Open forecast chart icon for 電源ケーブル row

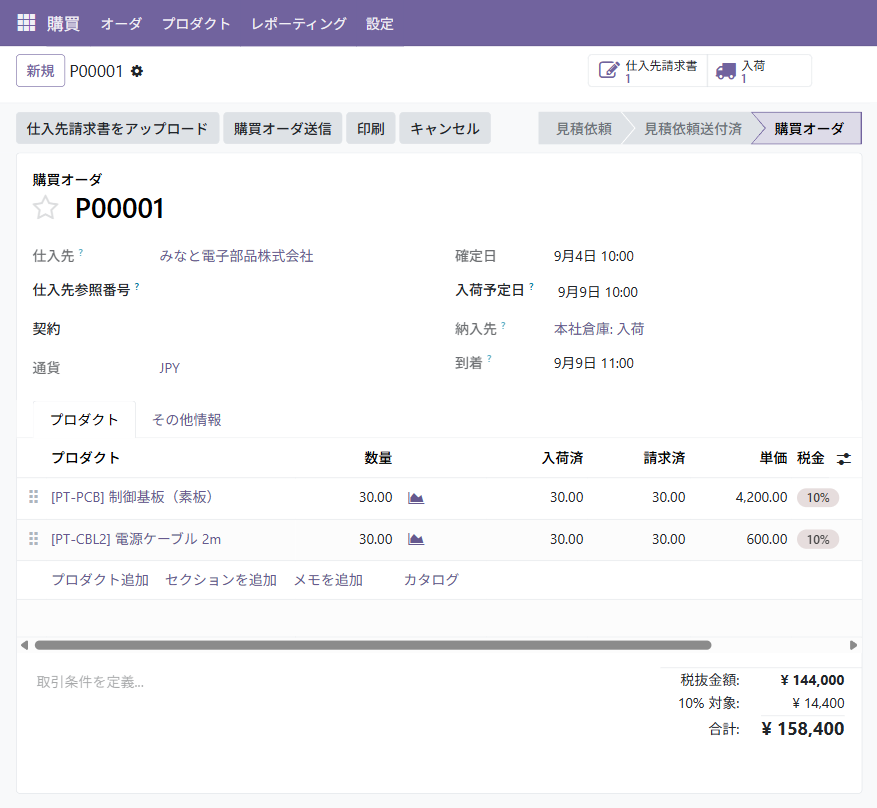tap(416, 540)
